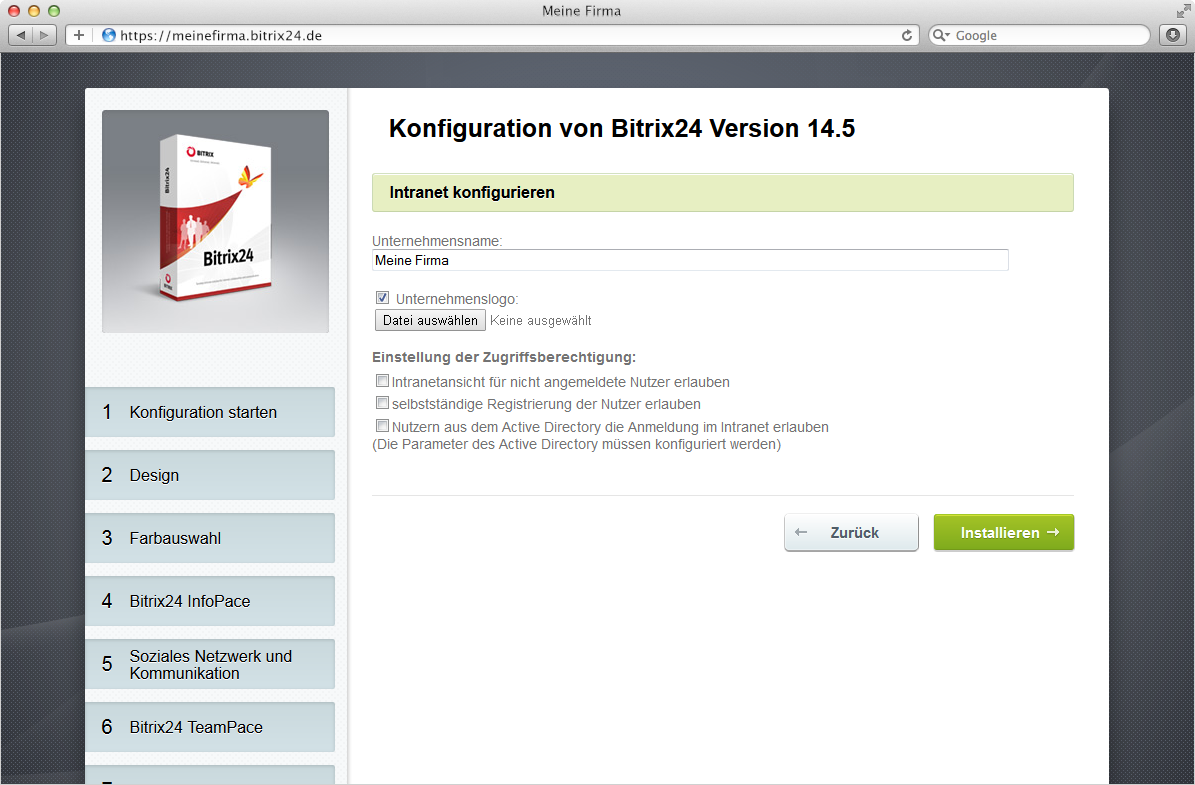Open step 1 Konfiguration starten
The image size is (1195, 785).
(x=210, y=412)
